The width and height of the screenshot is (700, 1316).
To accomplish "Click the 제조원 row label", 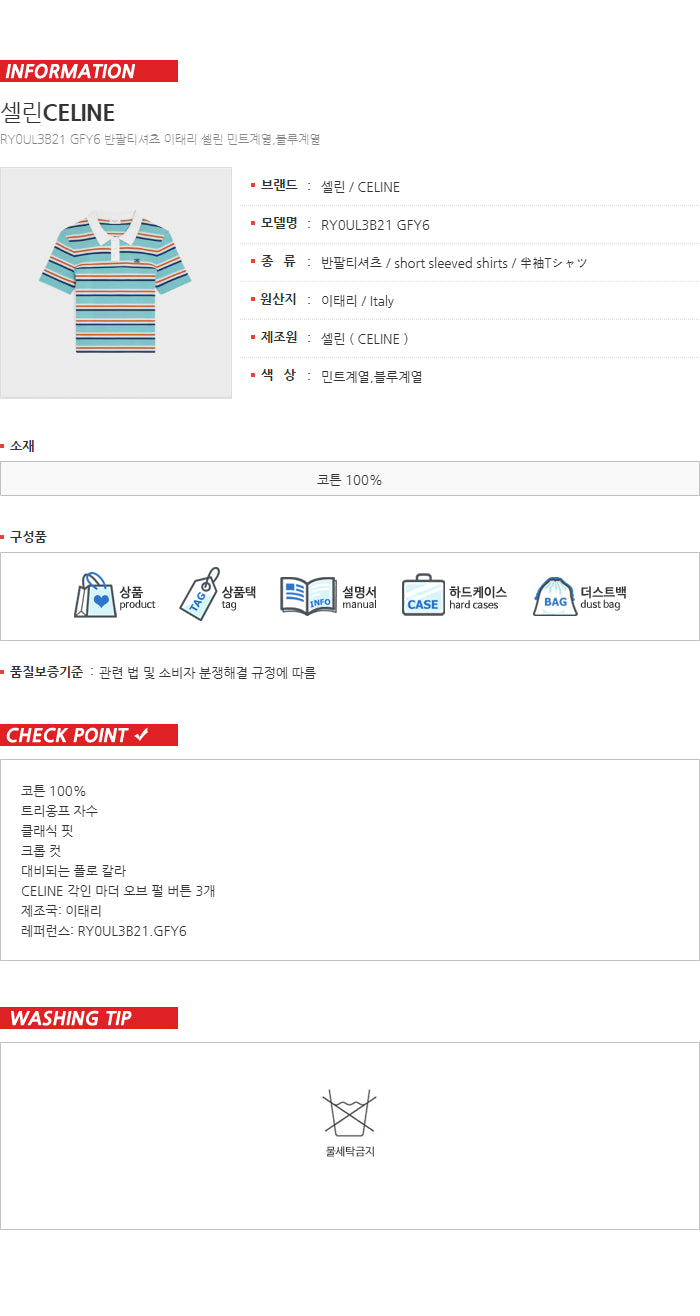I will click(279, 338).
